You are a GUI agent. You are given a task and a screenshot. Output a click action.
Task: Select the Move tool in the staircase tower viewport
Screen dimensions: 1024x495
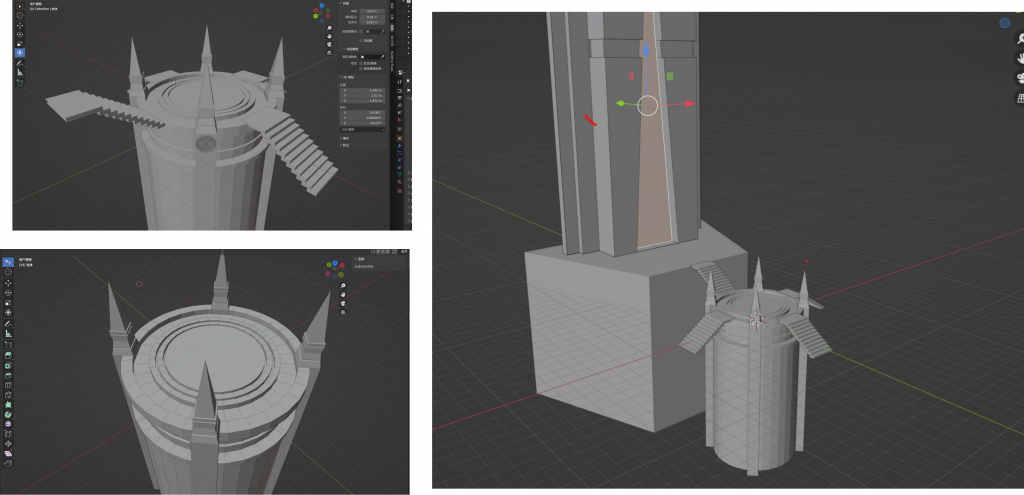click(x=19, y=25)
